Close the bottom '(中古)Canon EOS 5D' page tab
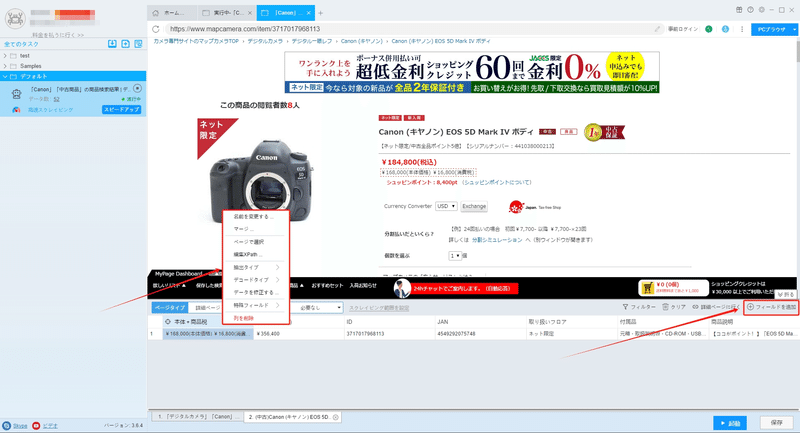Image resolution: width=800 pixels, height=433 pixels. click(x=336, y=417)
